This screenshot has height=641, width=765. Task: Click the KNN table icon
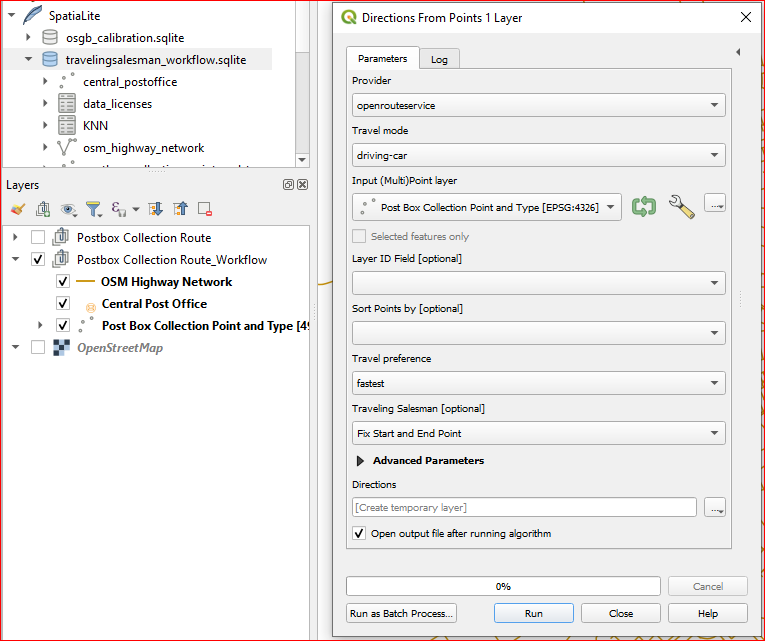click(67, 125)
